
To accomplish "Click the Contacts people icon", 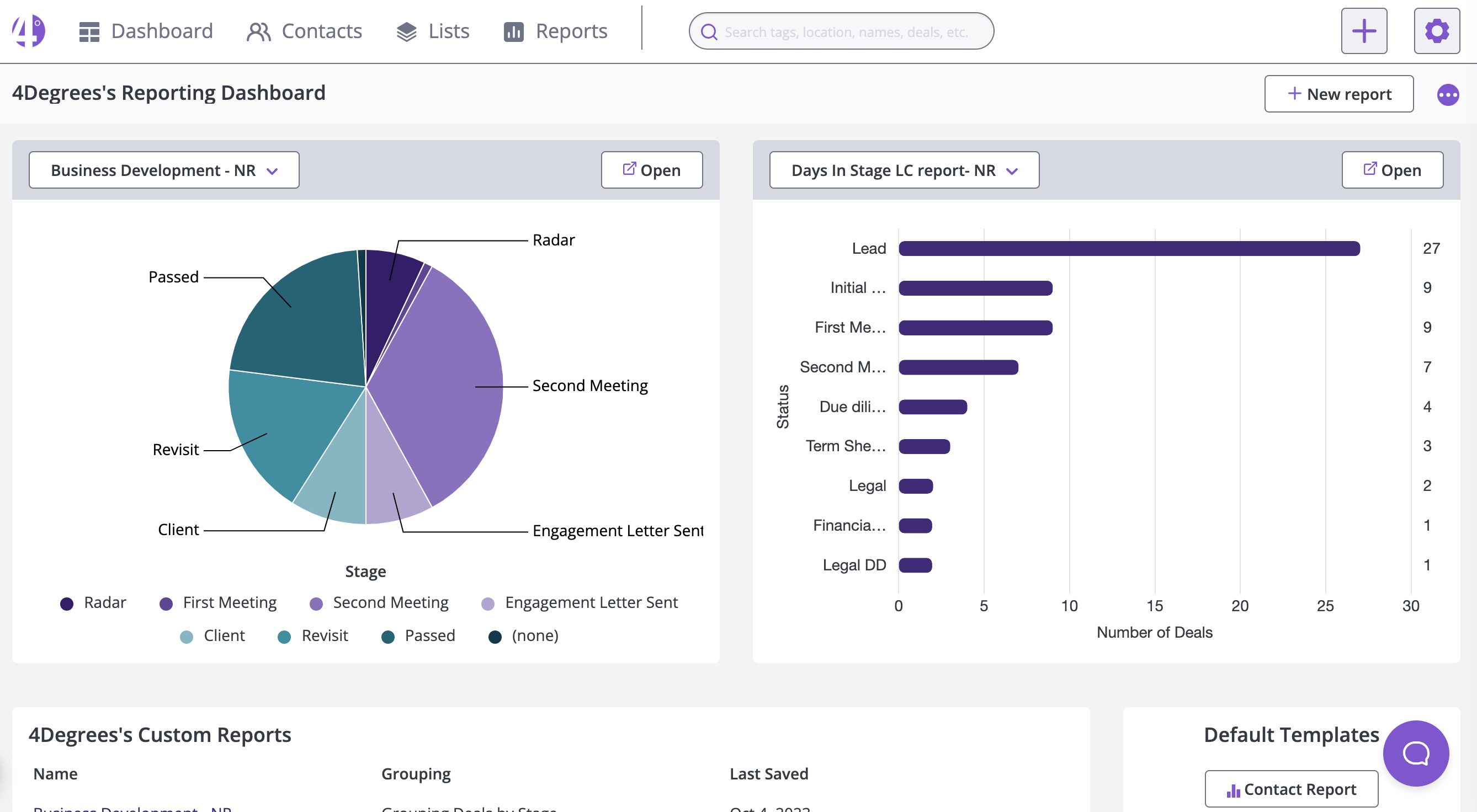I will 258,31.
